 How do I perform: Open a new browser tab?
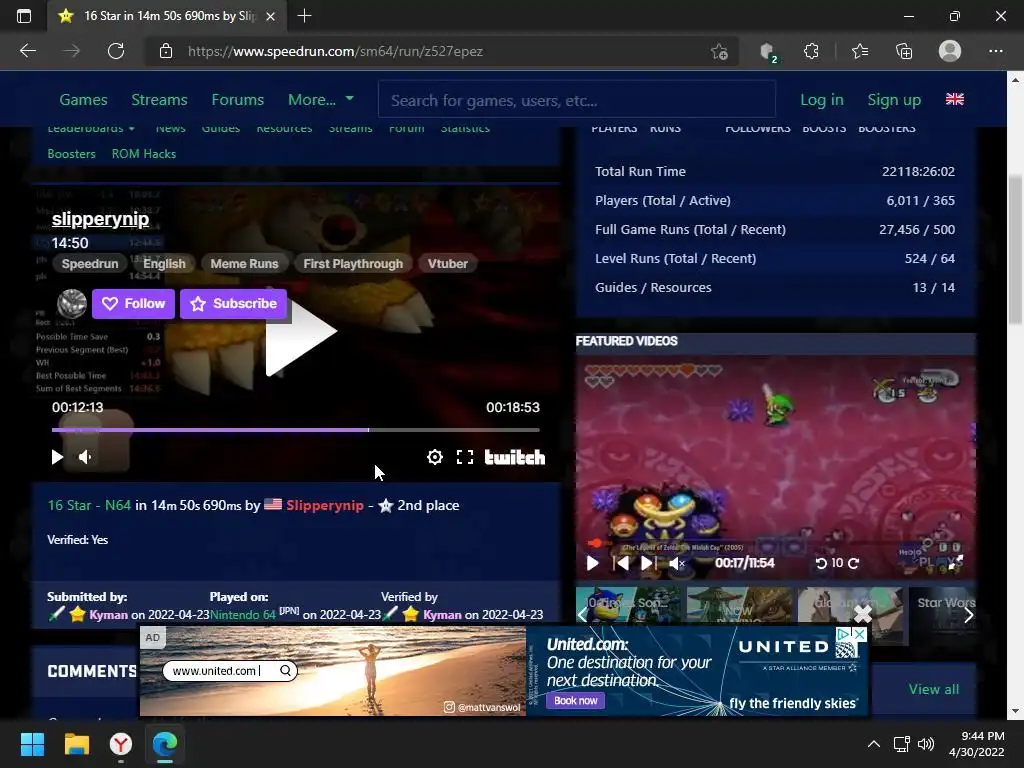(304, 16)
